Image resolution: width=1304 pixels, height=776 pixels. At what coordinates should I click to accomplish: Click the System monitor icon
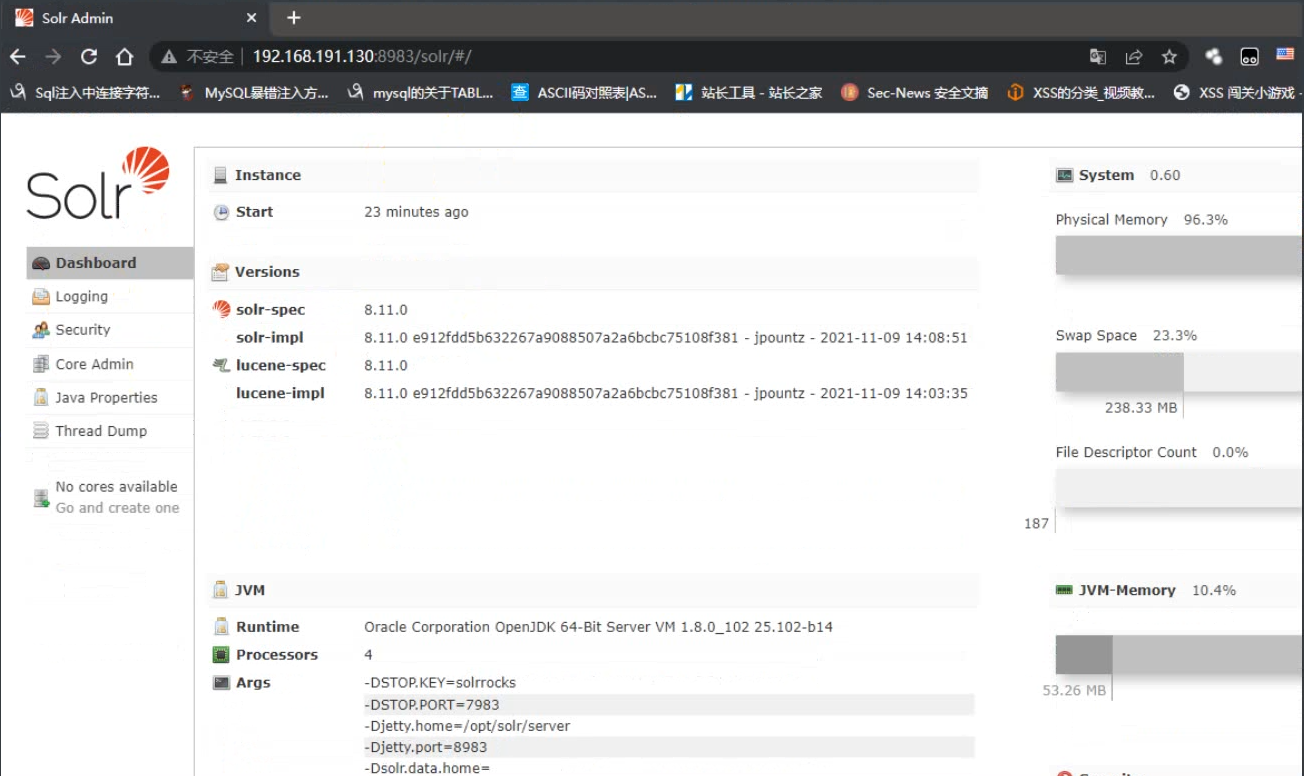click(1064, 175)
